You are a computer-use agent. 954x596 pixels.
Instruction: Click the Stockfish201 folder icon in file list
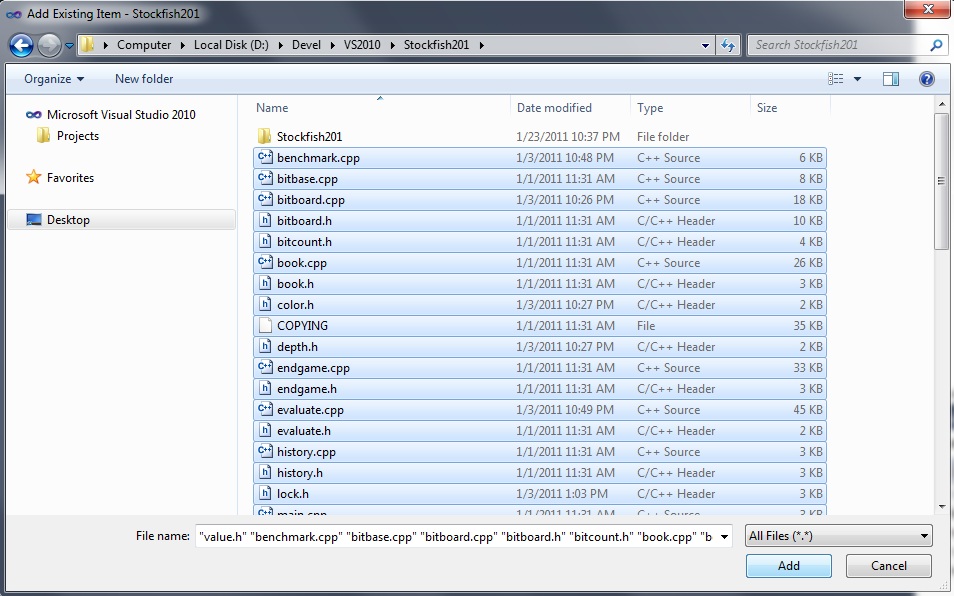pyautogui.click(x=265, y=136)
